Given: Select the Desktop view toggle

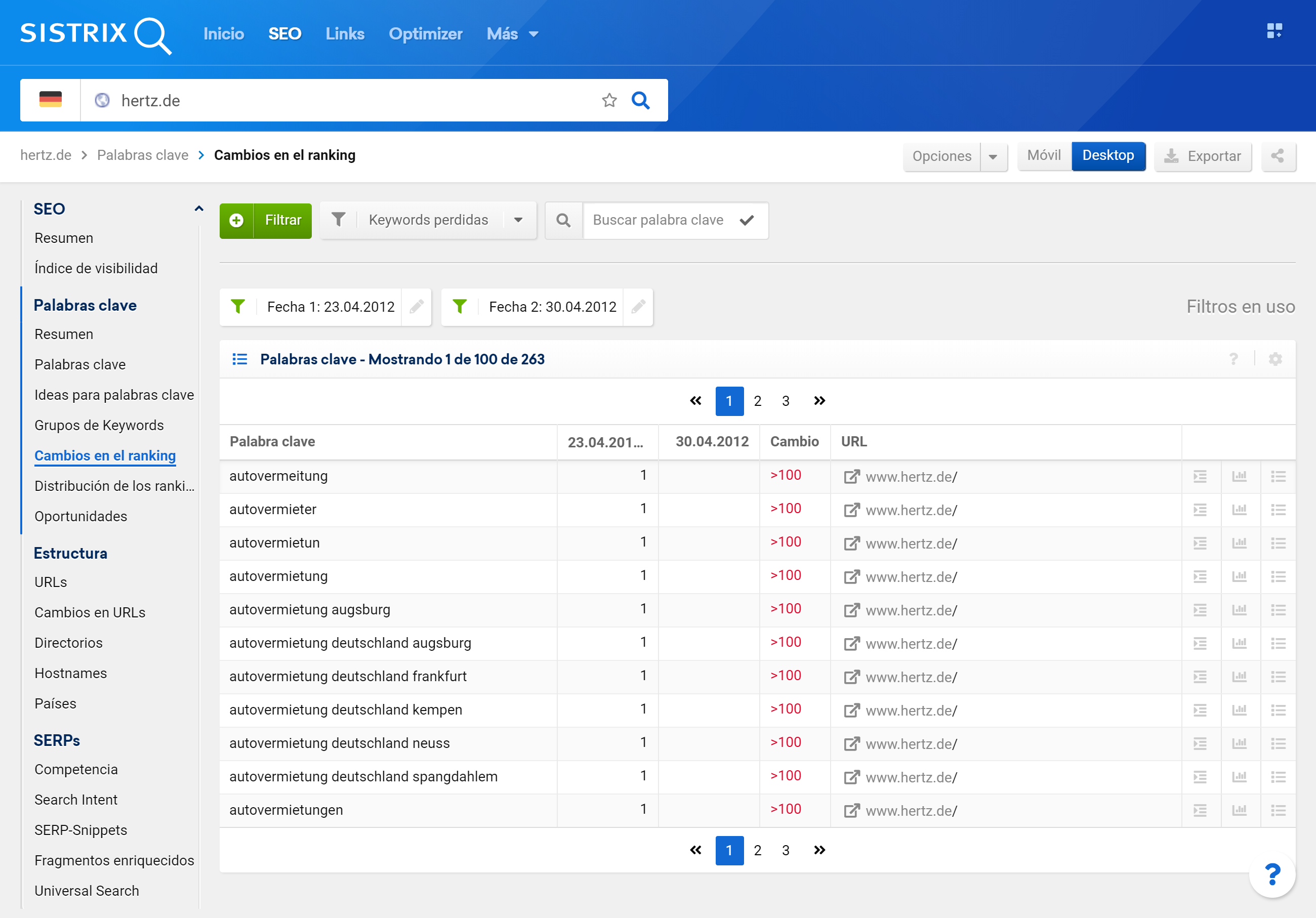Looking at the screenshot, I should tap(1107, 156).
